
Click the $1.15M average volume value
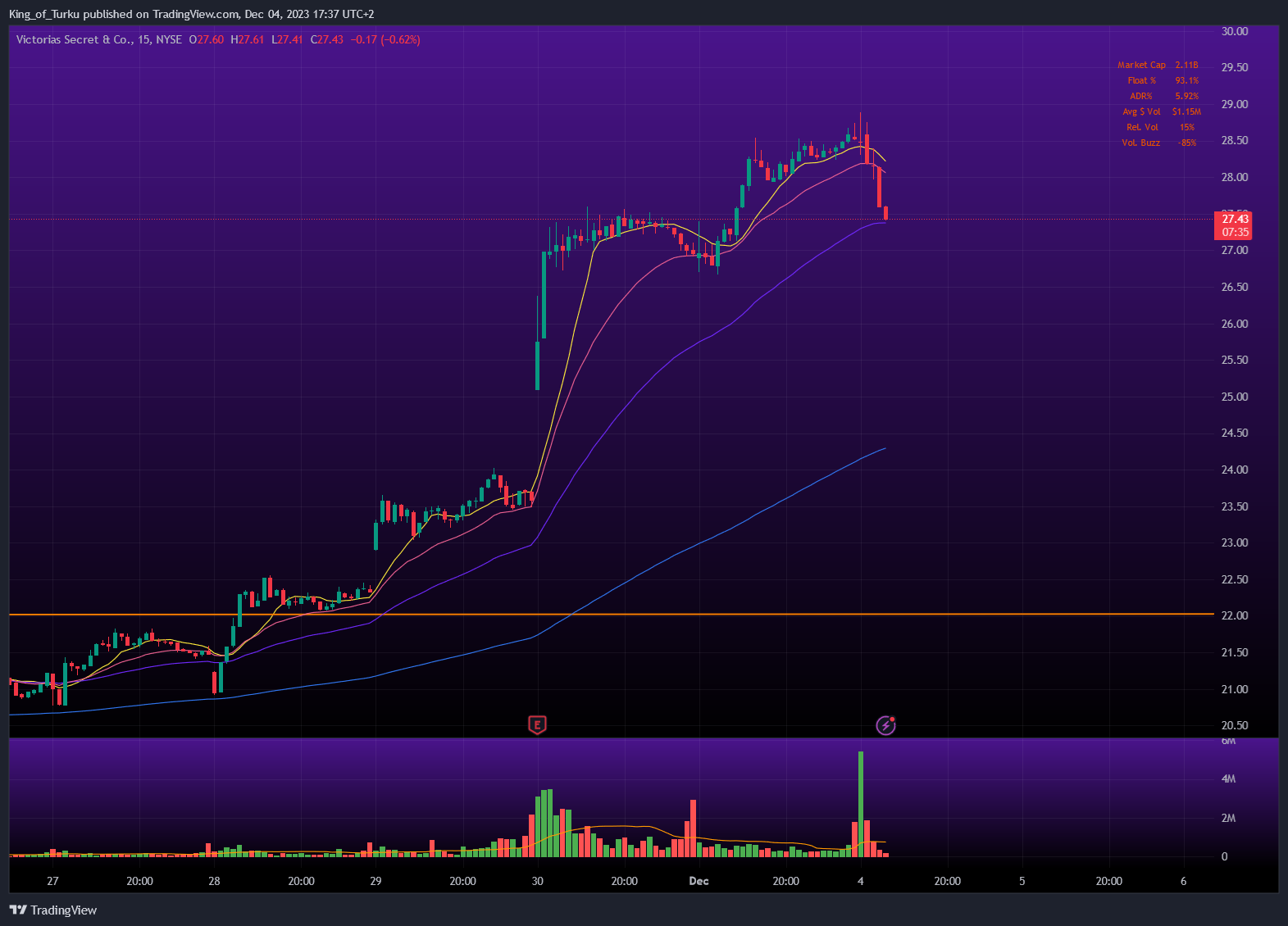(1186, 111)
